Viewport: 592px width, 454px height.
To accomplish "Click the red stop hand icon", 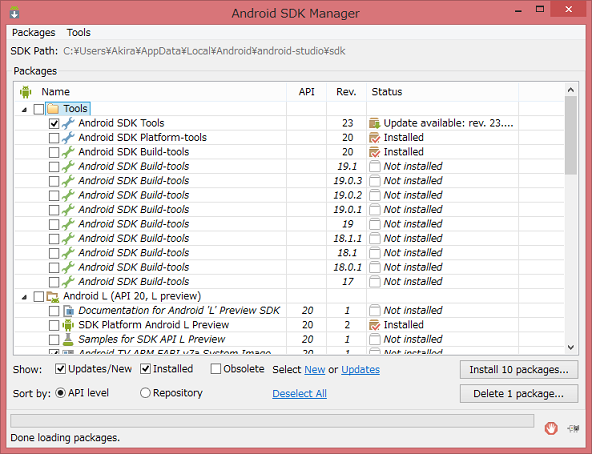I will pos(551,428).
